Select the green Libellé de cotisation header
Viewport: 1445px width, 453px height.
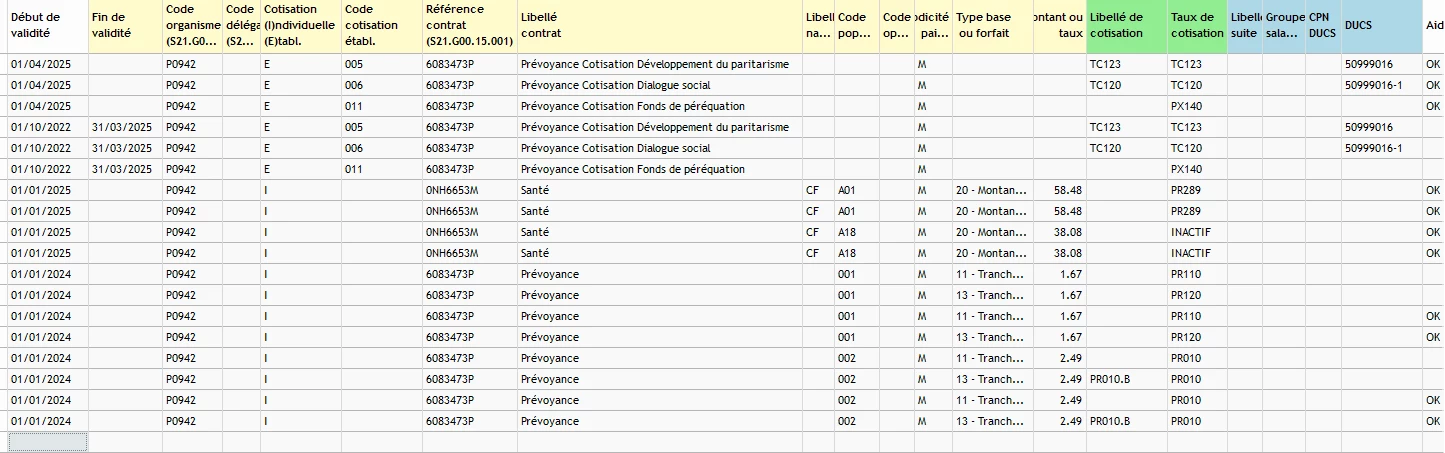1126,26
